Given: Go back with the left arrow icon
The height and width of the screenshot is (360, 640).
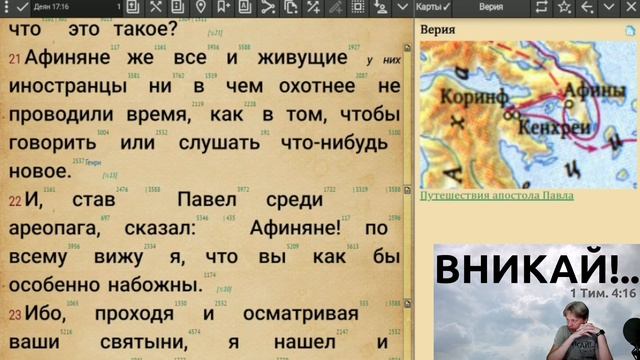Looking at the screenshot, I should pos(587,7).
